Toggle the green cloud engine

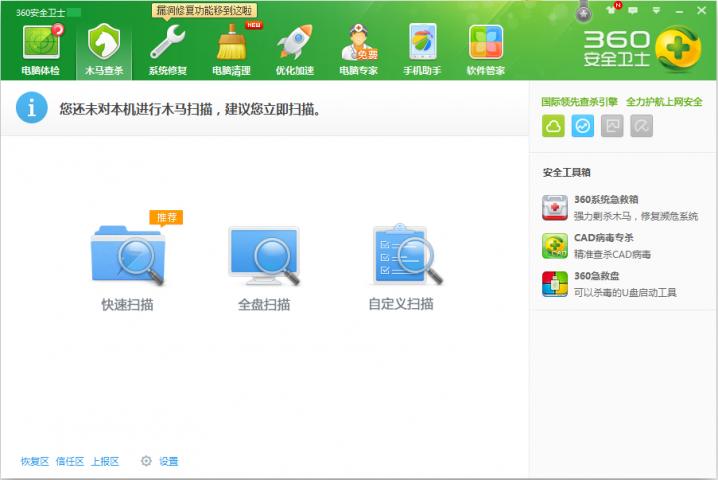click(553, 126)
